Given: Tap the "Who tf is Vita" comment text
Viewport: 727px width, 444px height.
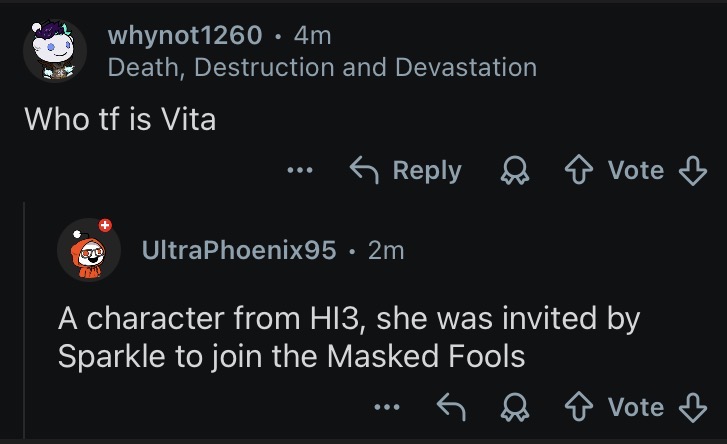Looking at the screenshot, I should 120,118.
